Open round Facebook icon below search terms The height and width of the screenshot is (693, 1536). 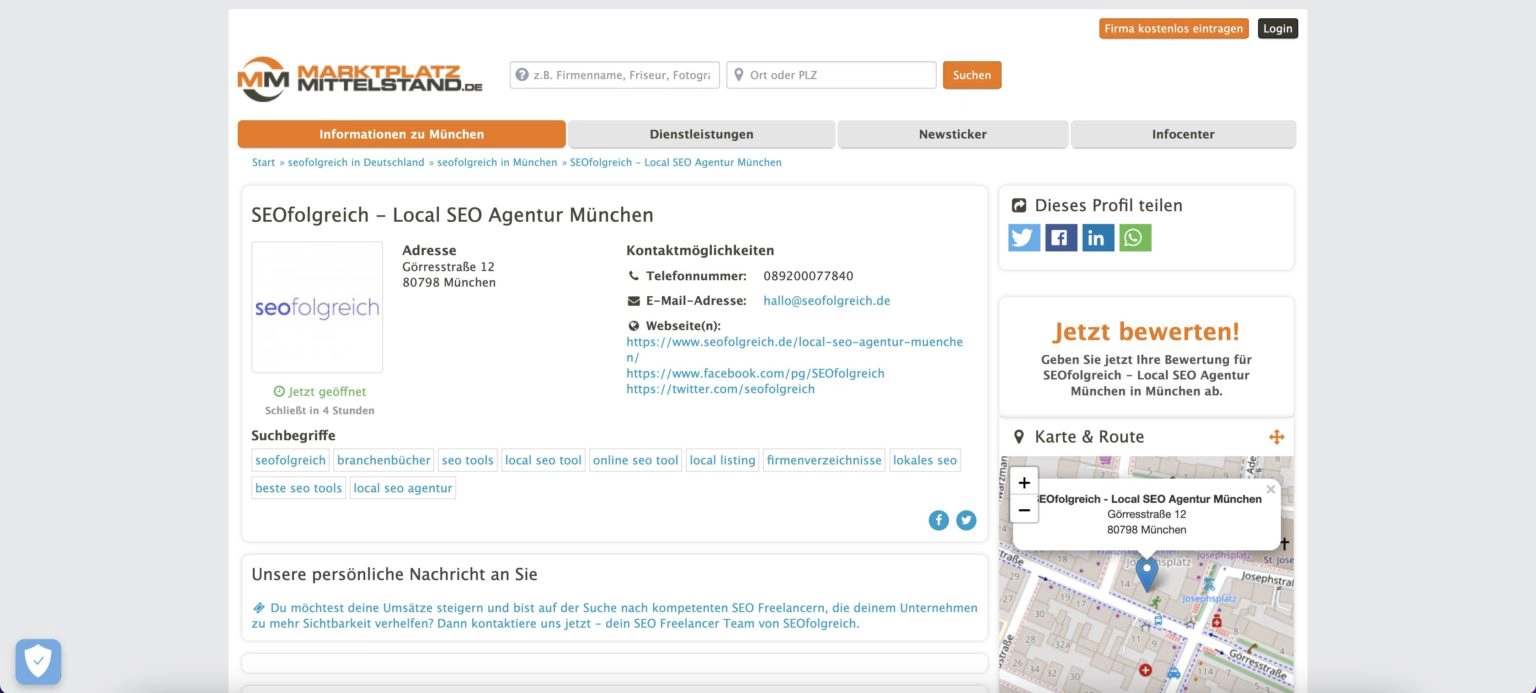938,520
